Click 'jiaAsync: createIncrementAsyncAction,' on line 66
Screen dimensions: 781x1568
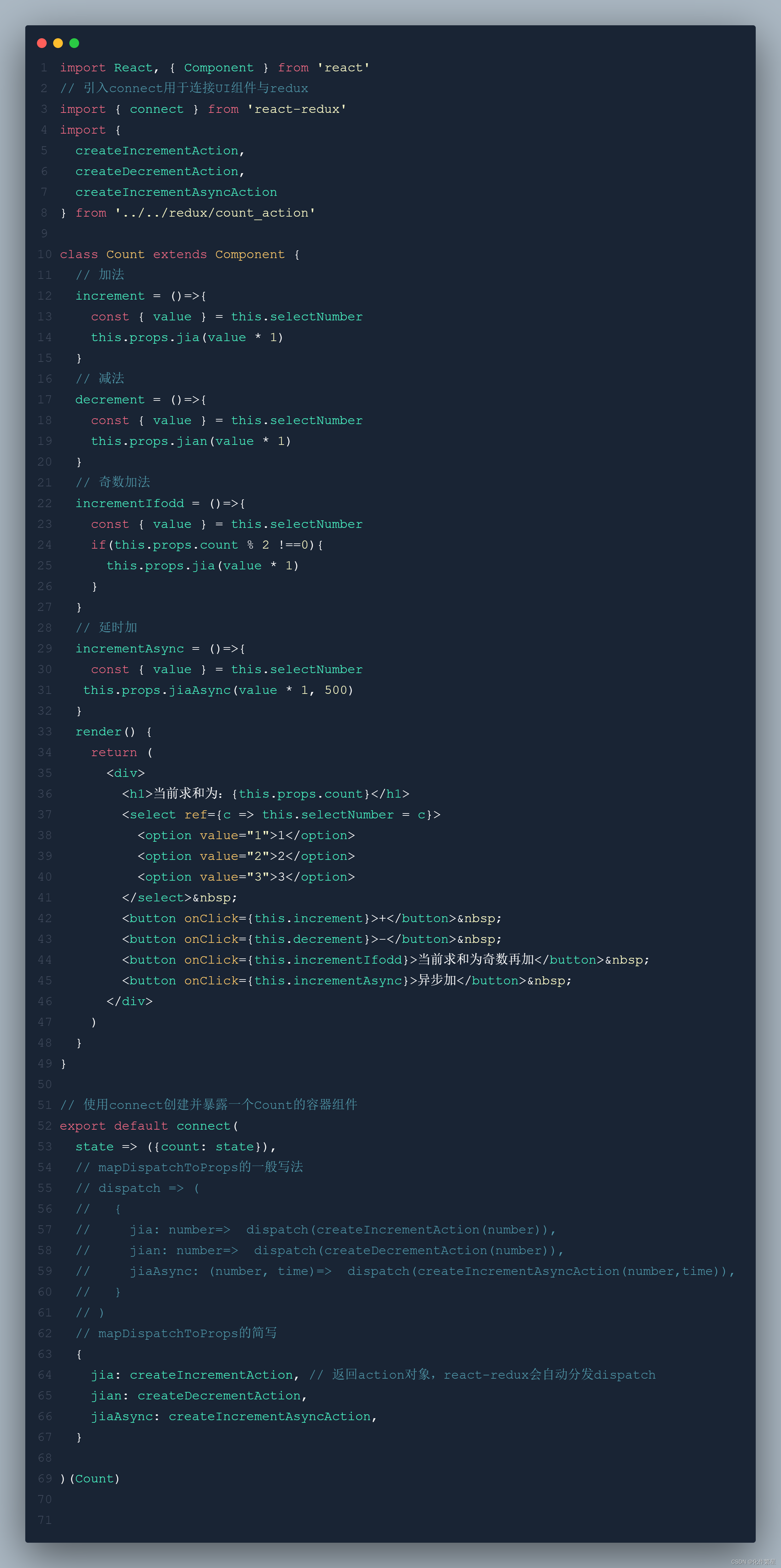point(234,1417)
